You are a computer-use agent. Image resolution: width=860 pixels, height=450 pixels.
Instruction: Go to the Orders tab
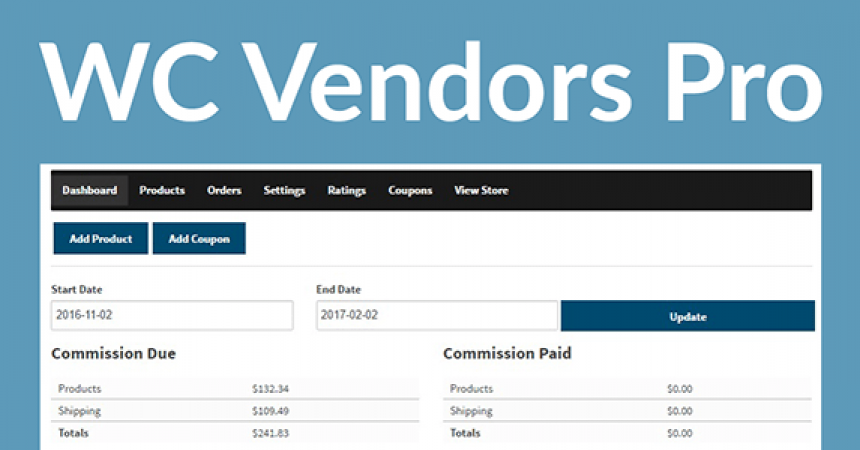click(x=224, y=190)
